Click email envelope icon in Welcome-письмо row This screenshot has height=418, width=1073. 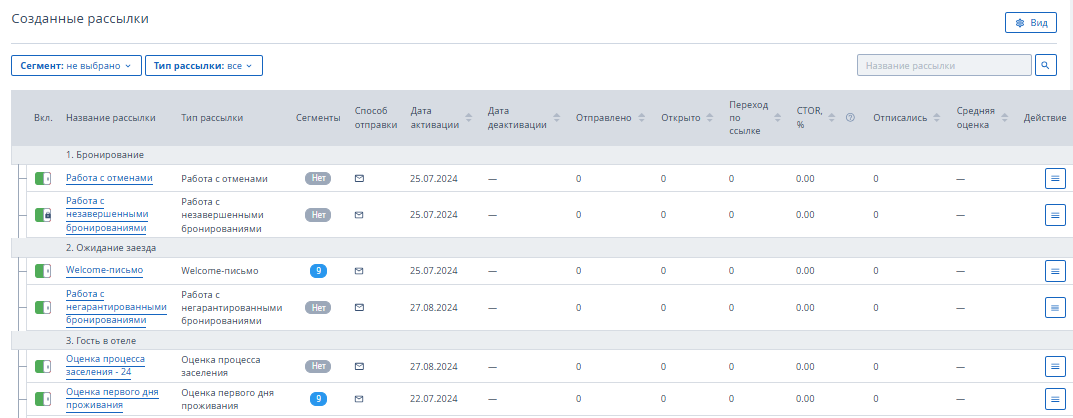coord(359,271)
